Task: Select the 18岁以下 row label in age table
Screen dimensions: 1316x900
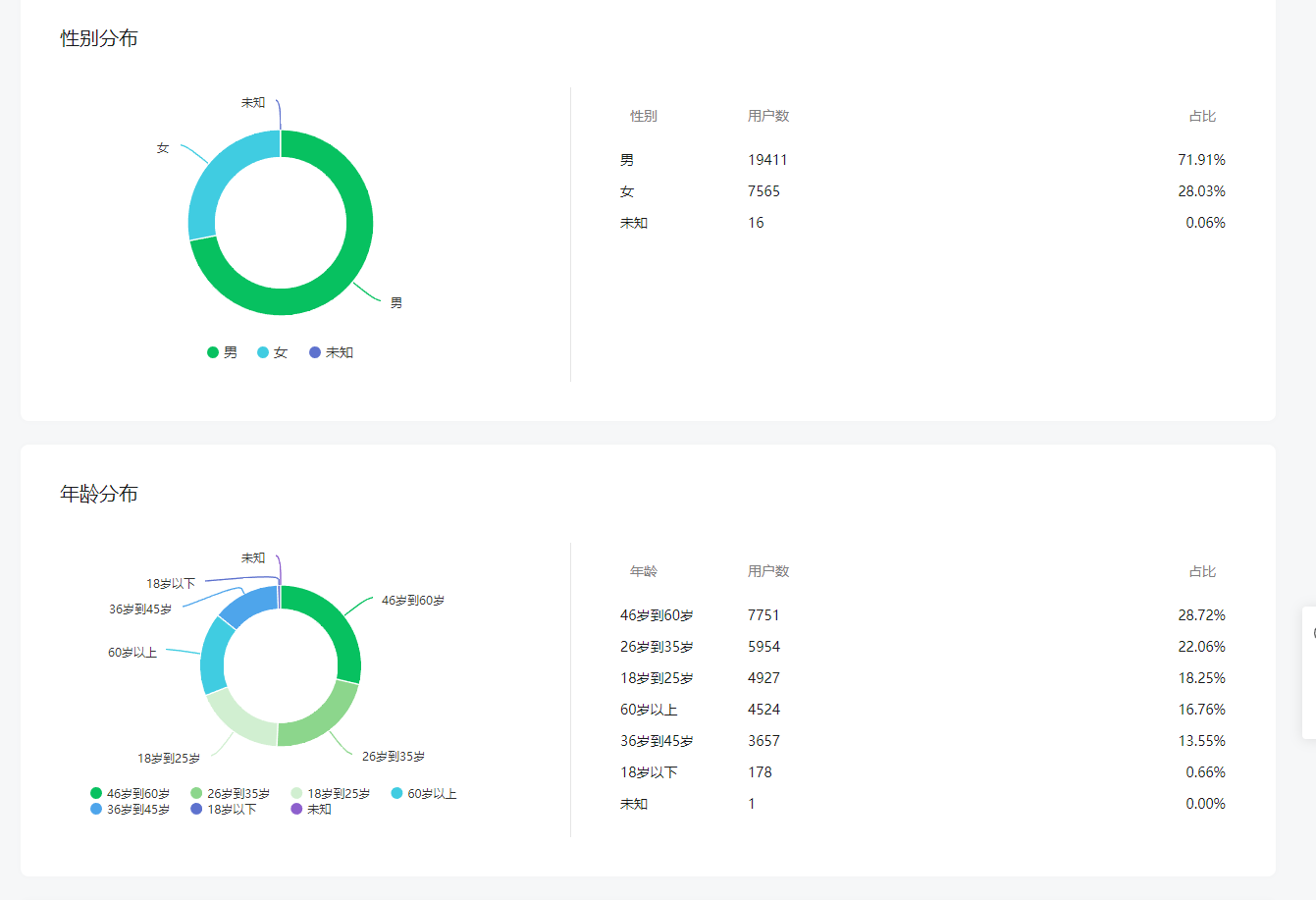Action: [649, 772]
